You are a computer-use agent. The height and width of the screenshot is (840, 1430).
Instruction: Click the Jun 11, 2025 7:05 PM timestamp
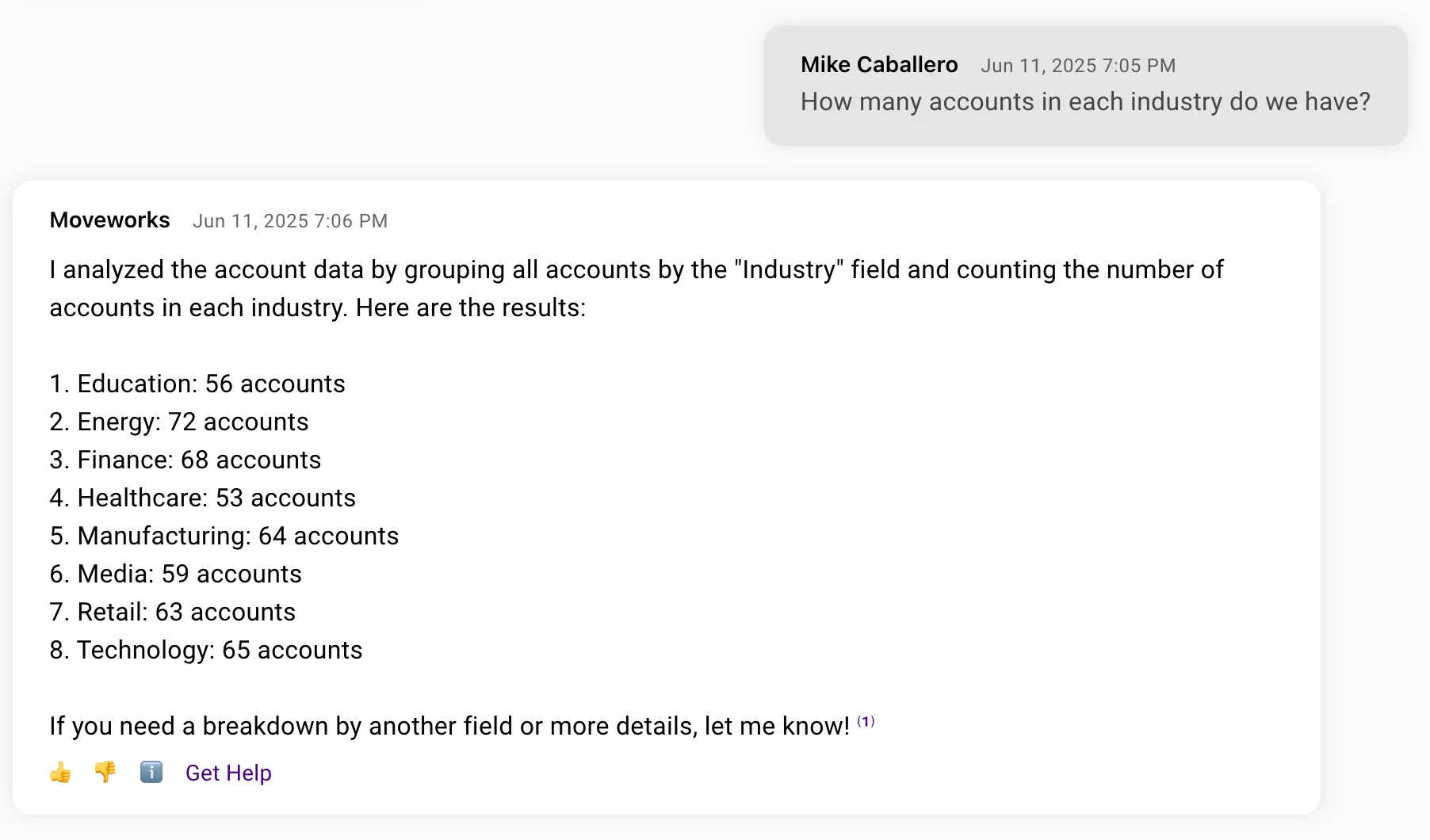coord(1078,66)
